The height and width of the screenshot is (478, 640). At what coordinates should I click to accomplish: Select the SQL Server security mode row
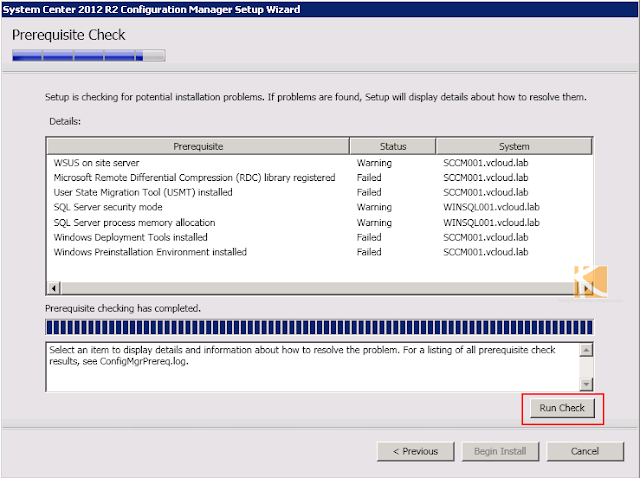320,207
